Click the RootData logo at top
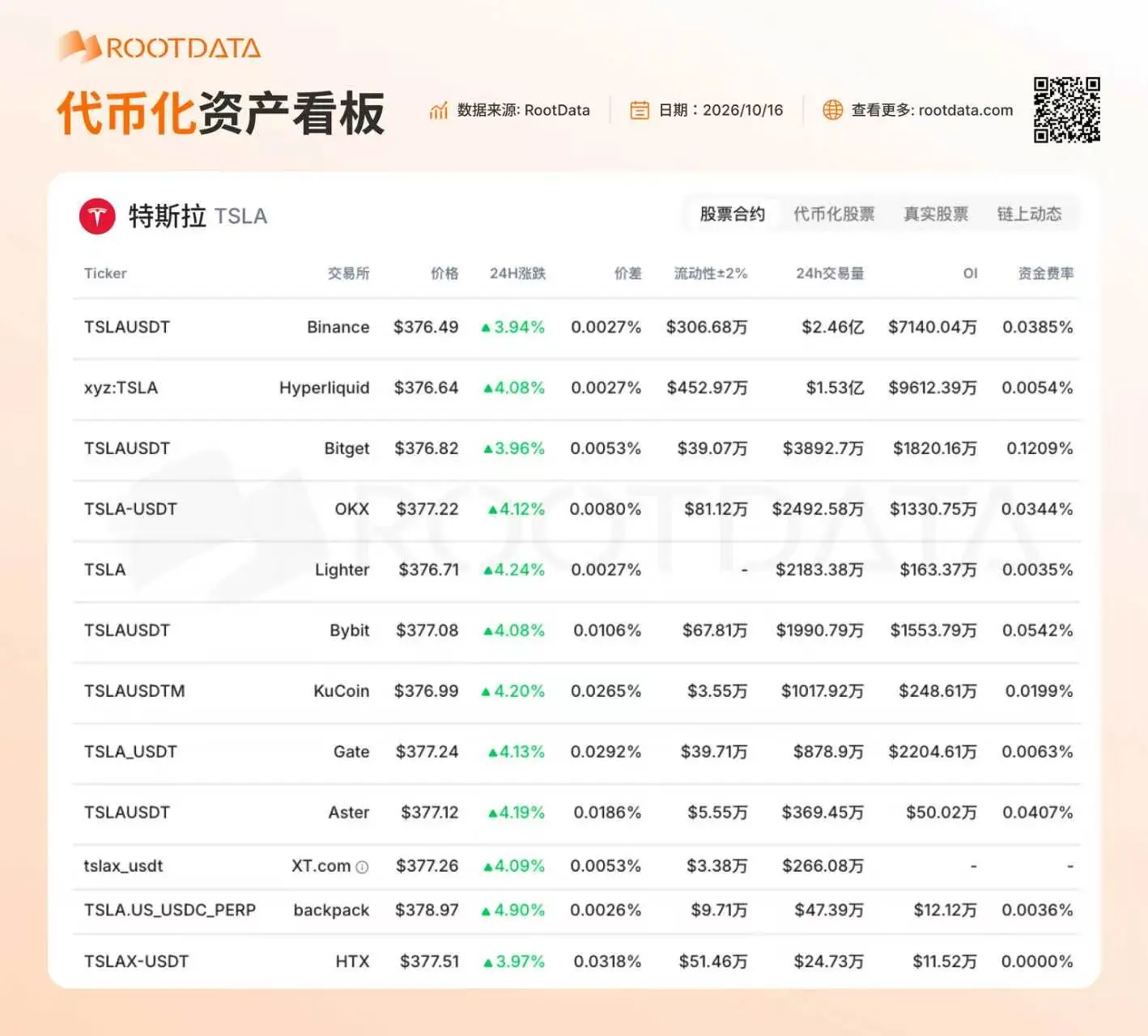Viewport: 1148px width, 1036px height. tap(159, 47)
